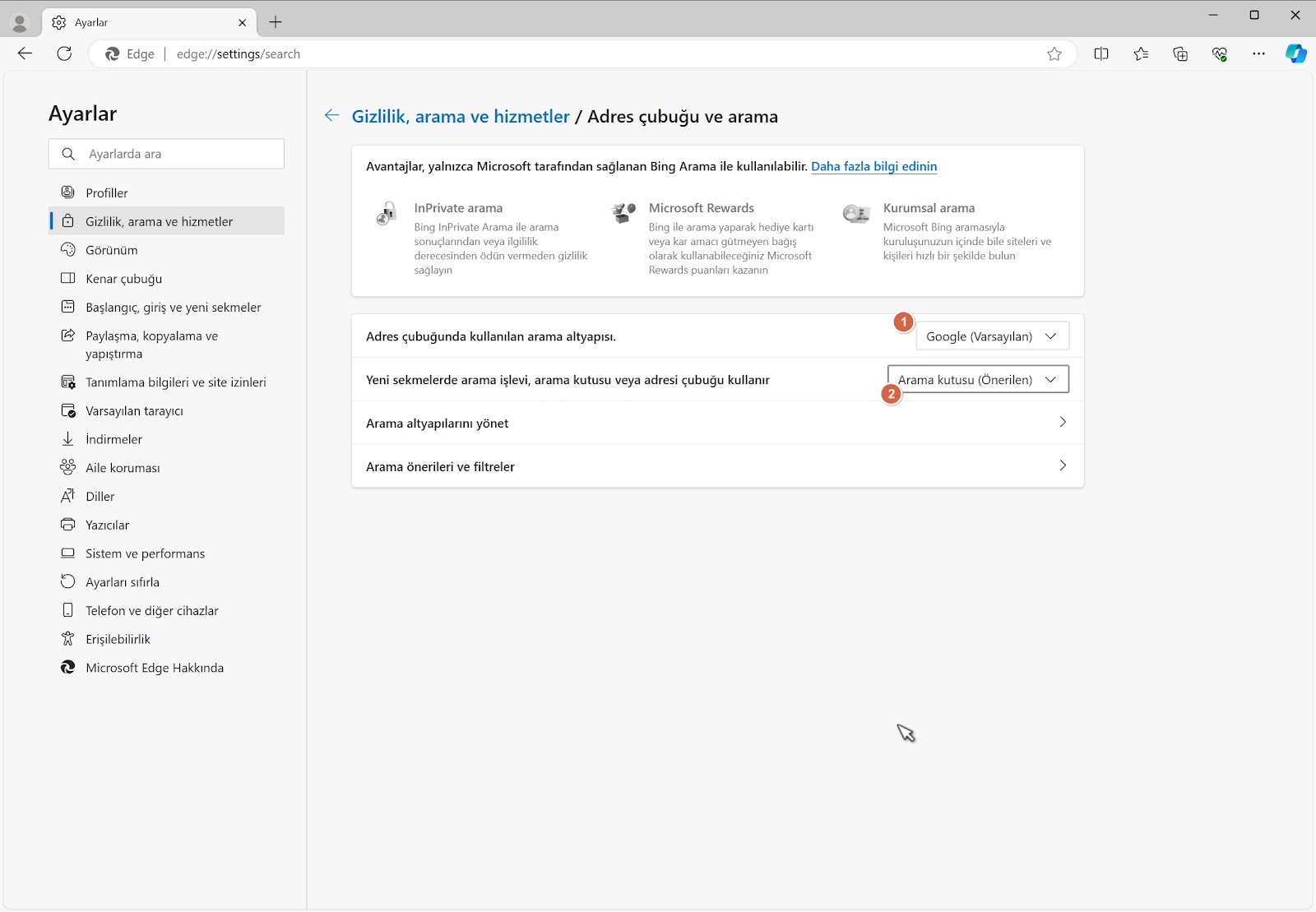Focus the Ayarlarda ara search field
The height and width of the screenshot is (912, 1316).
tap(166, 154)
